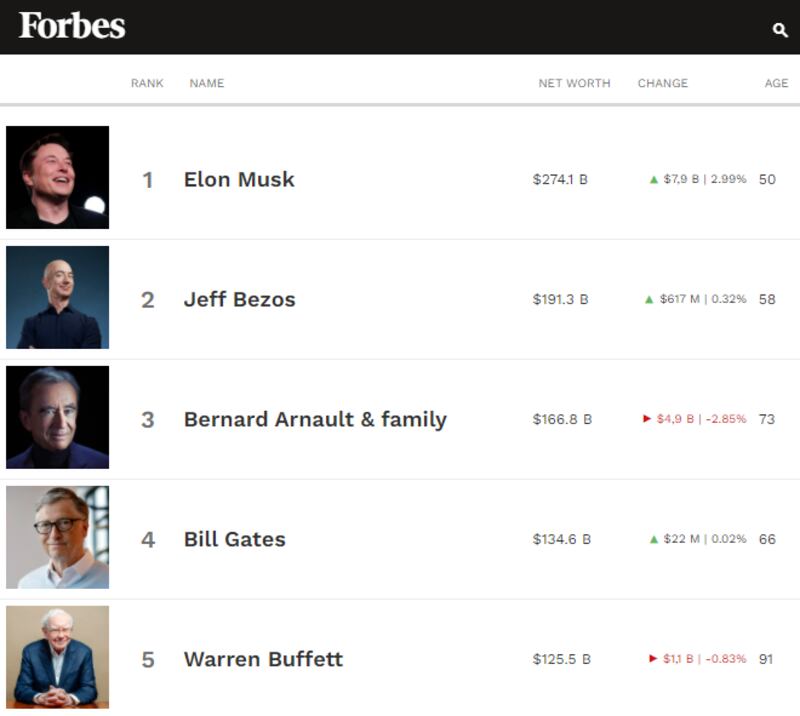Open the Bill Gates name link
Image resolution: width=800 pixels, height=716 pixels.
coord(235,539)
